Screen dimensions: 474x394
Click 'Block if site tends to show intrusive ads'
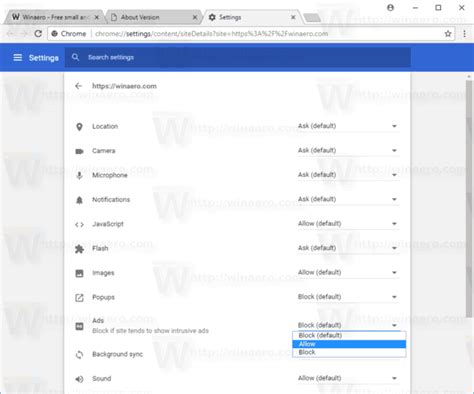[150, 331]
